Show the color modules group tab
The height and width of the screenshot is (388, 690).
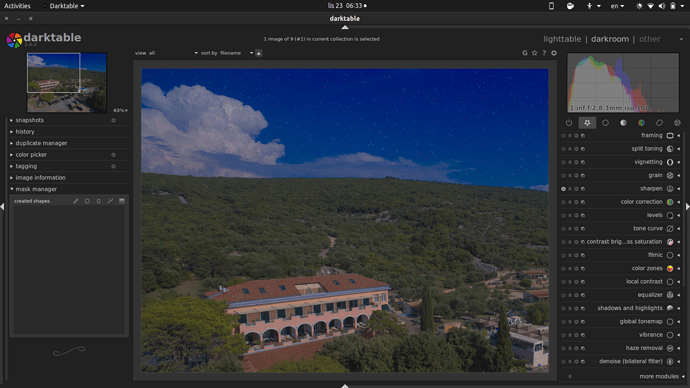[x=641, y=123]
